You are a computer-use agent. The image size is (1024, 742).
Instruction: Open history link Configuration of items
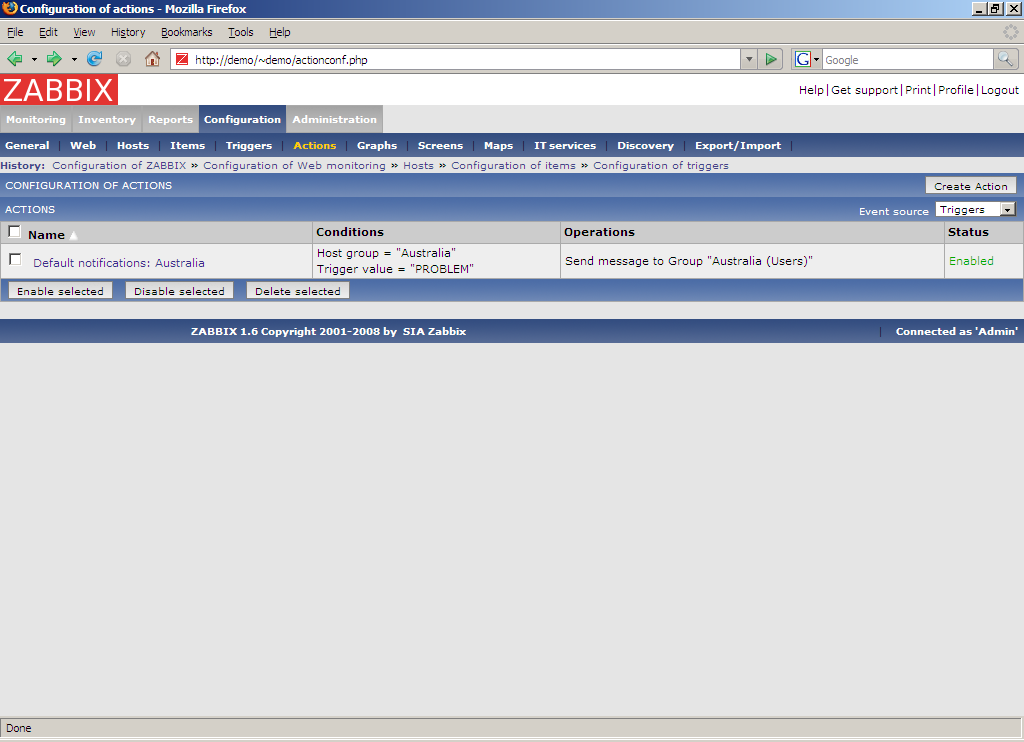513,165
